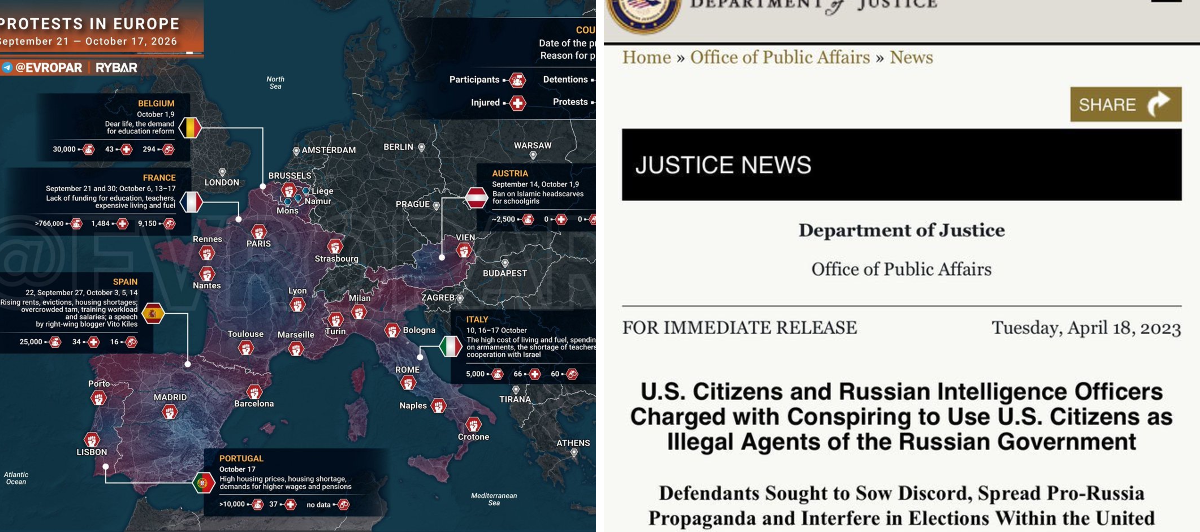Click the Injured legend icon

pyautogui.click(x=517, y=103)
